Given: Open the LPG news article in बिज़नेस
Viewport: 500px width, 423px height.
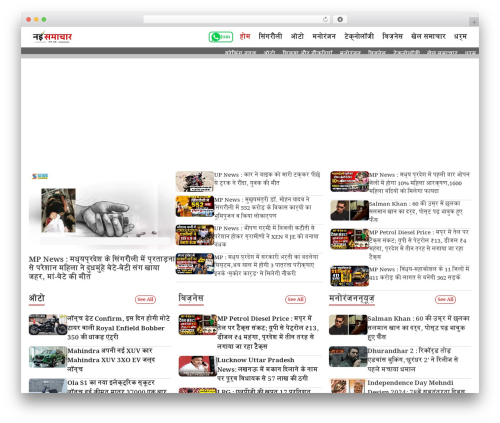Looking at the screenshot, I should [x=264, y=391].
